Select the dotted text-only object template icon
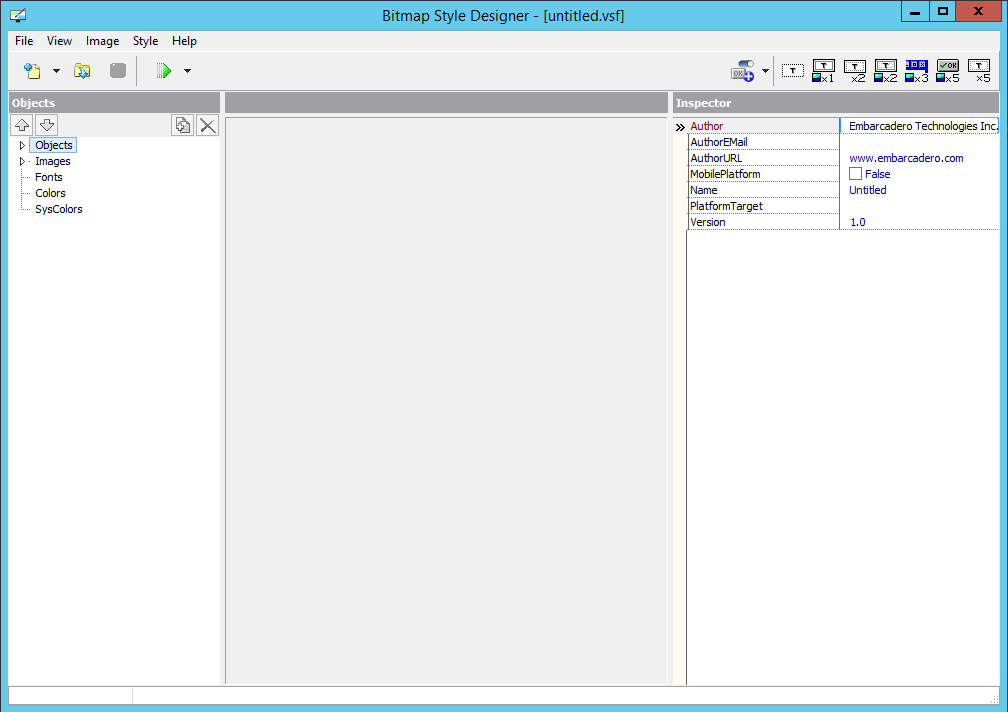Image resolution: width=1008 pixels, height=712 pixels. tap(793, 71)
